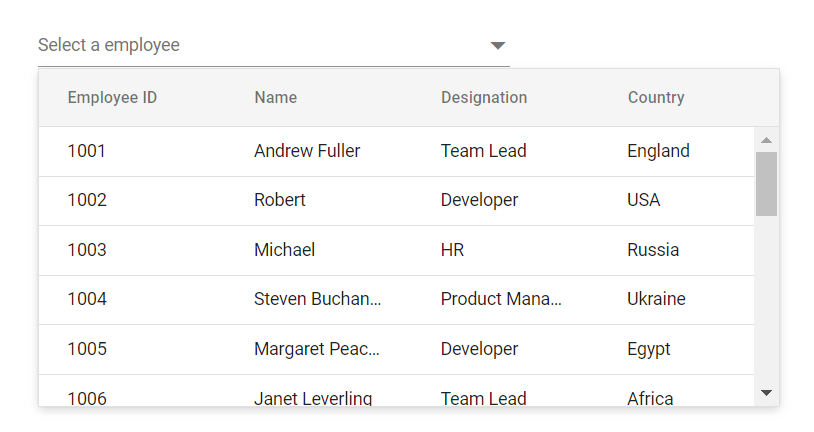The width and height of the screenshot is (814, 432).
Task: Click Developer in Robert's row
Action: tap(479, 200)
